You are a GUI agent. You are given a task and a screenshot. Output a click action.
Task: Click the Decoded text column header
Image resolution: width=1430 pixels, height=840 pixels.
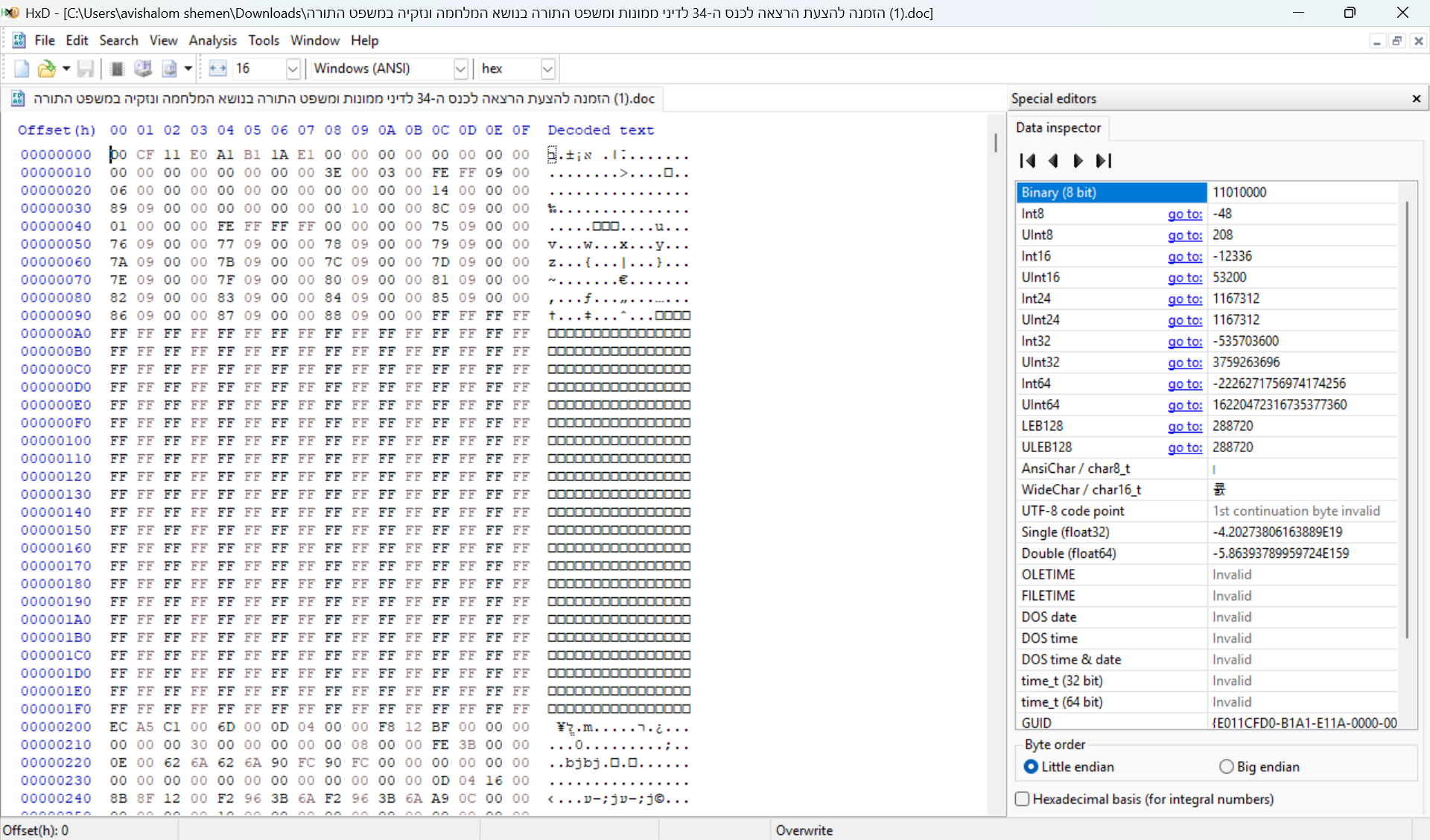tap(601, 130)
